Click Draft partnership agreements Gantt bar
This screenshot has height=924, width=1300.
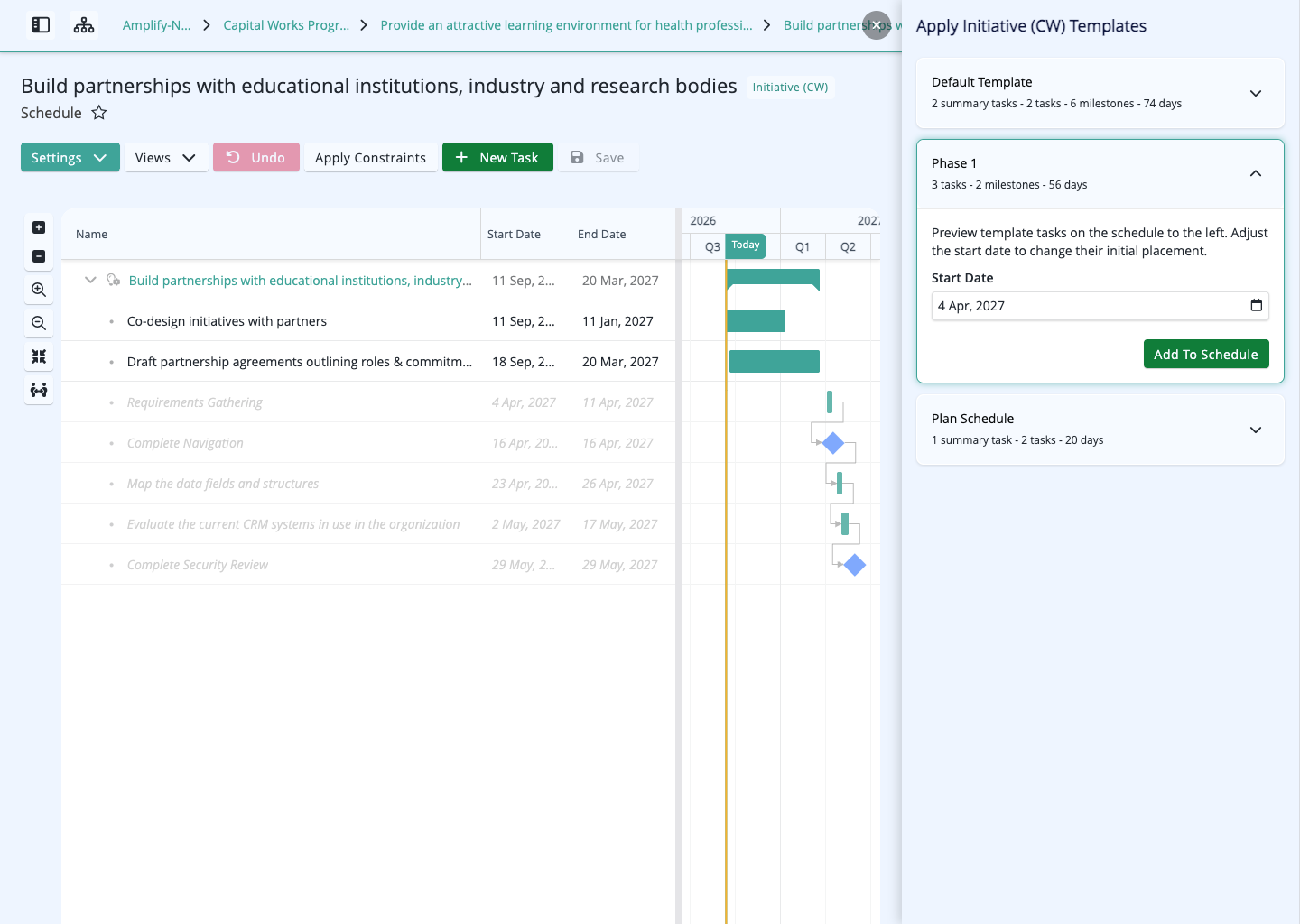point(775,361)
